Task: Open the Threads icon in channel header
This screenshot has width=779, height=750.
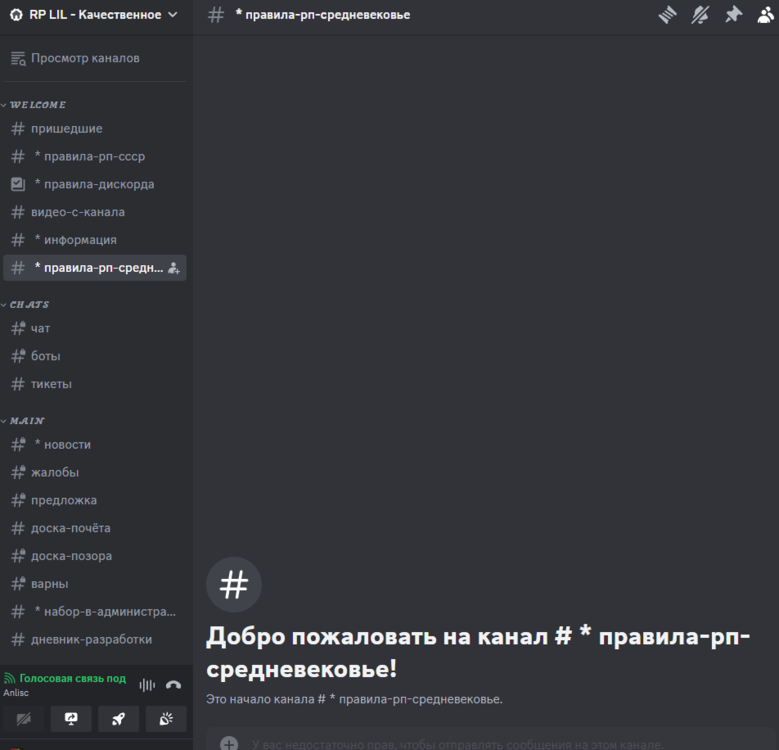Action: click(x=667, y=15)
